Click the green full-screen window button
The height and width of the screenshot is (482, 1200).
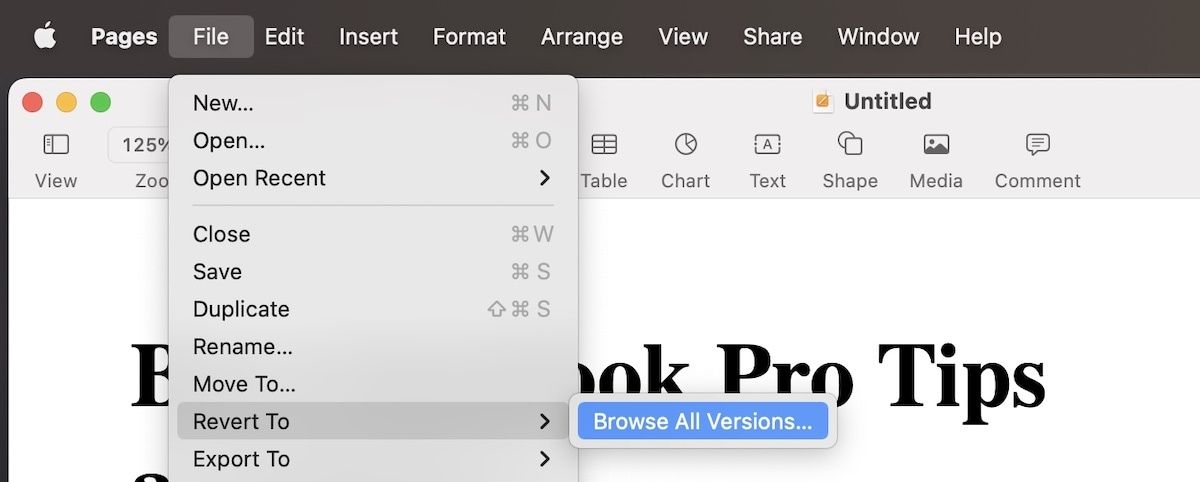coord(100,102)
